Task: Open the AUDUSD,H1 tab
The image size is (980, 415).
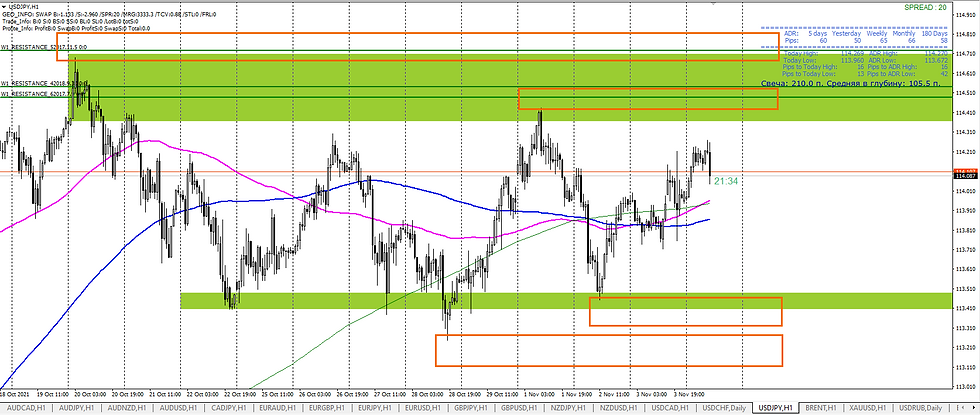Action: tap(181, 408)
